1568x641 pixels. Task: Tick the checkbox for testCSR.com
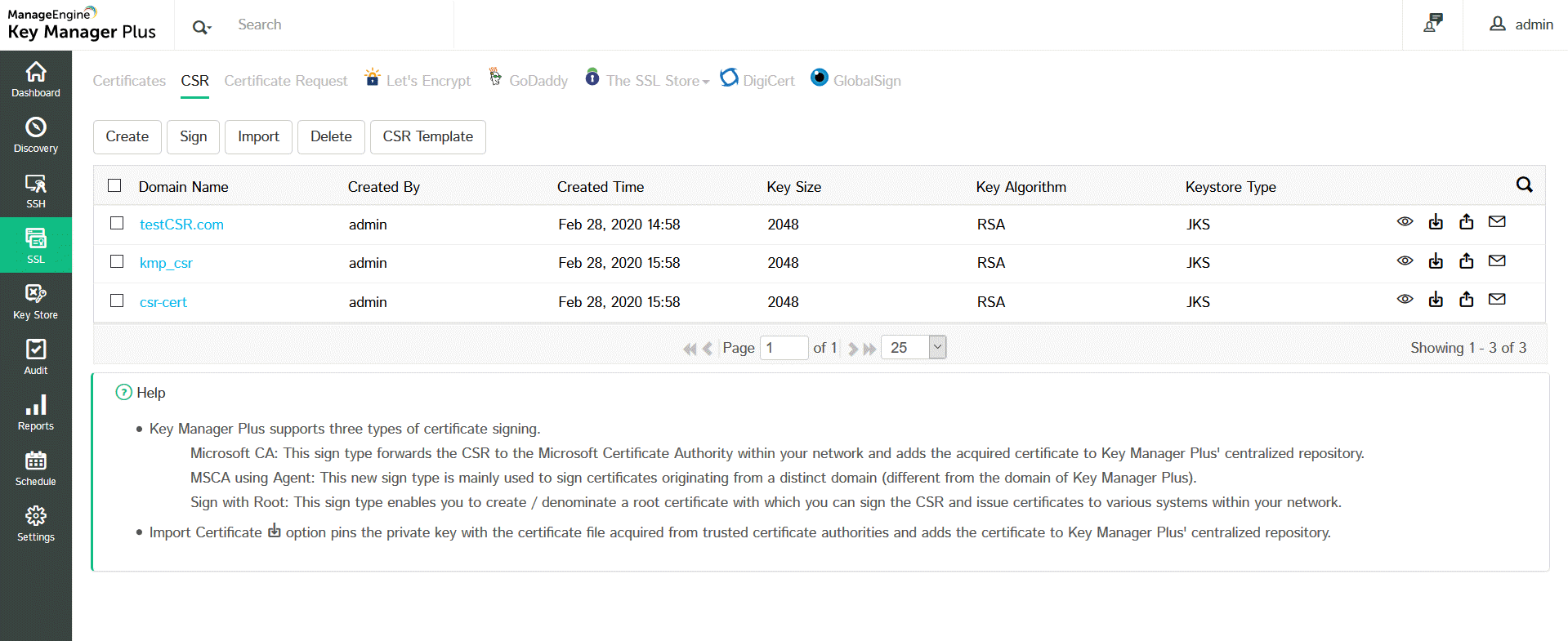(117, 223)
